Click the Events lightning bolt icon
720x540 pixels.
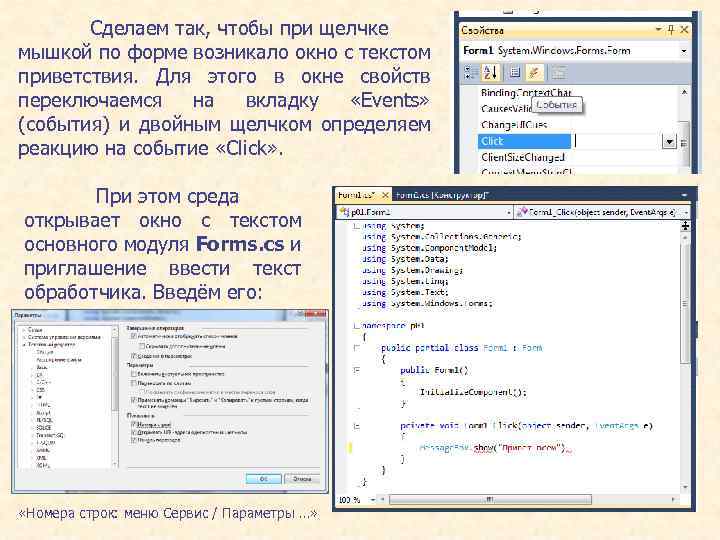(534, 72)
